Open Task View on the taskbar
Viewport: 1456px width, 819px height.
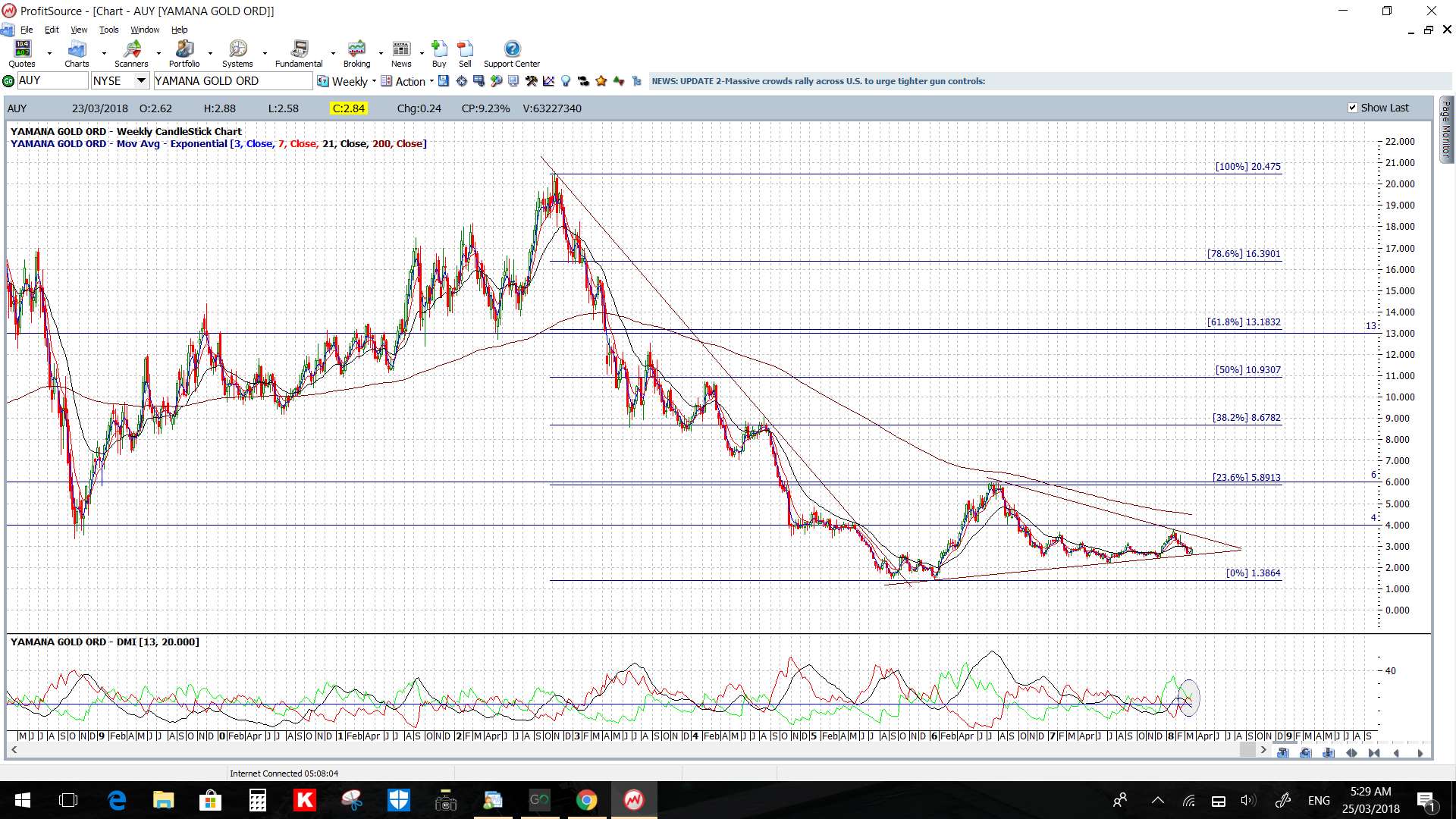point(68,800)
